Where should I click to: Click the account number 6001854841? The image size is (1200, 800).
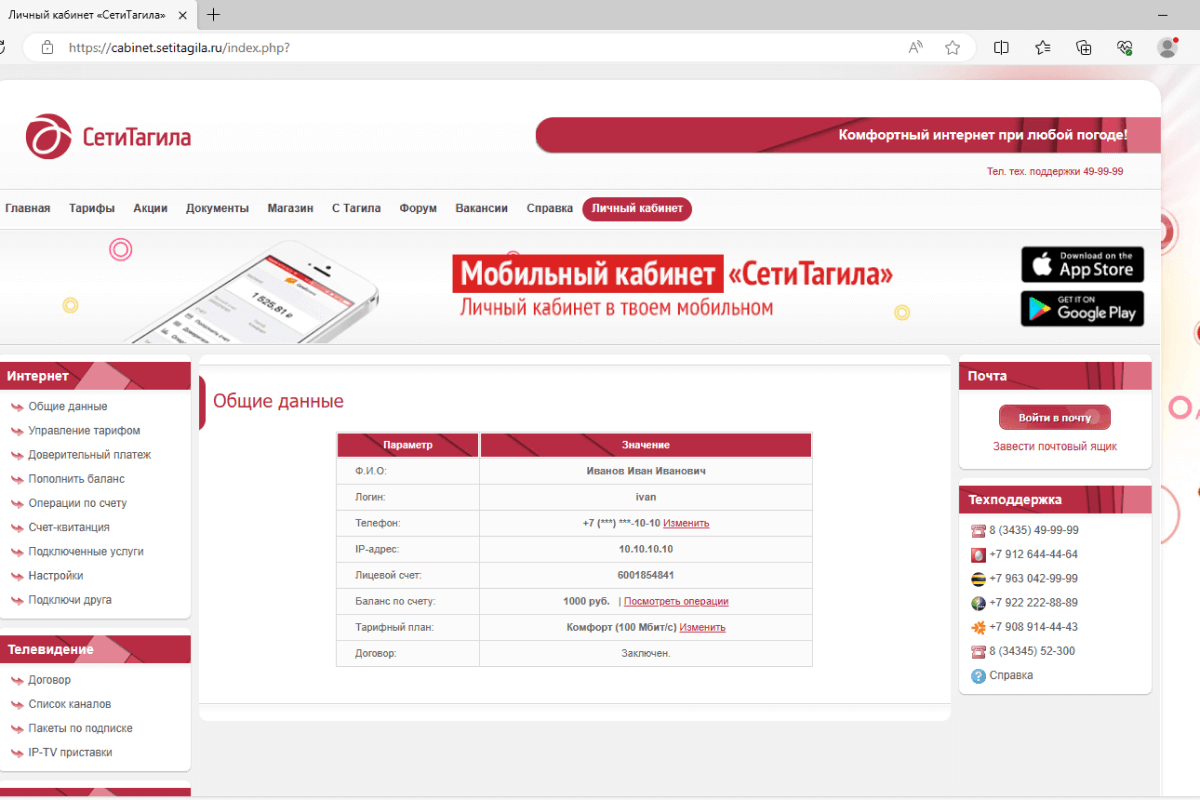pyautogui.click(x=646, y=575)
